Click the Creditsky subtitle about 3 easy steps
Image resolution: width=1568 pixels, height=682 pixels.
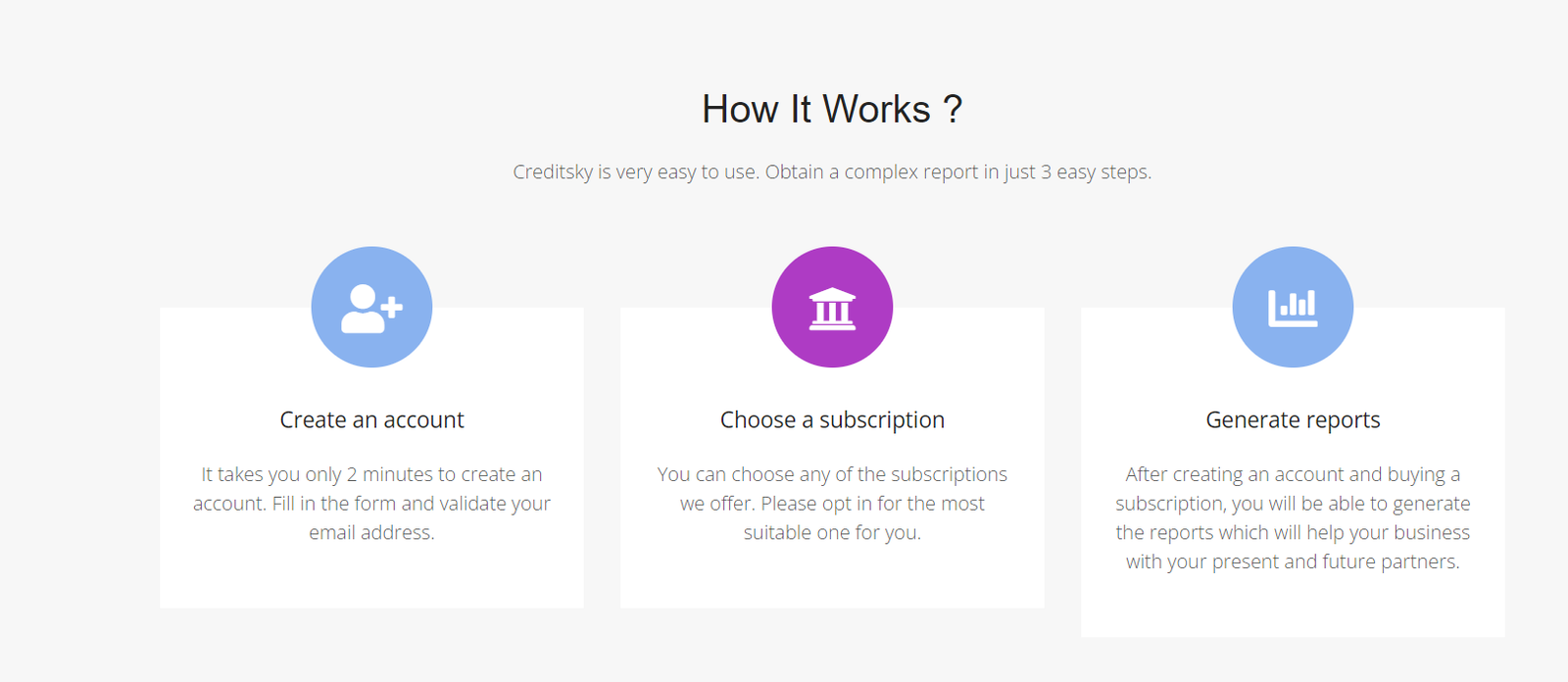pos(832,171)
